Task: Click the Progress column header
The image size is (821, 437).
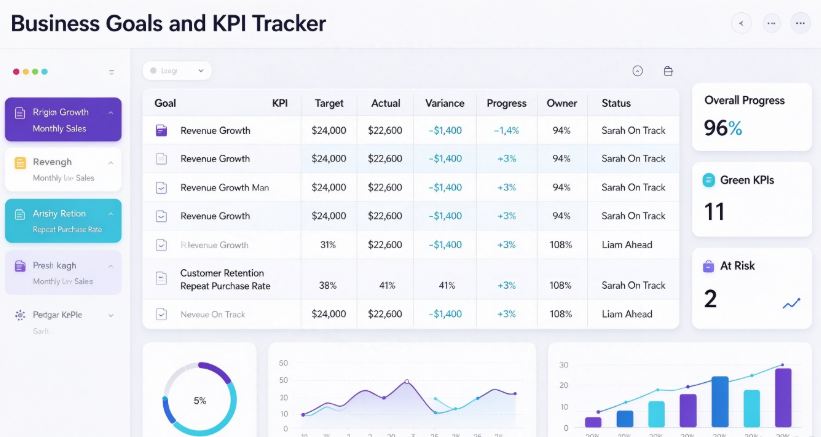Action: (506, 103)
